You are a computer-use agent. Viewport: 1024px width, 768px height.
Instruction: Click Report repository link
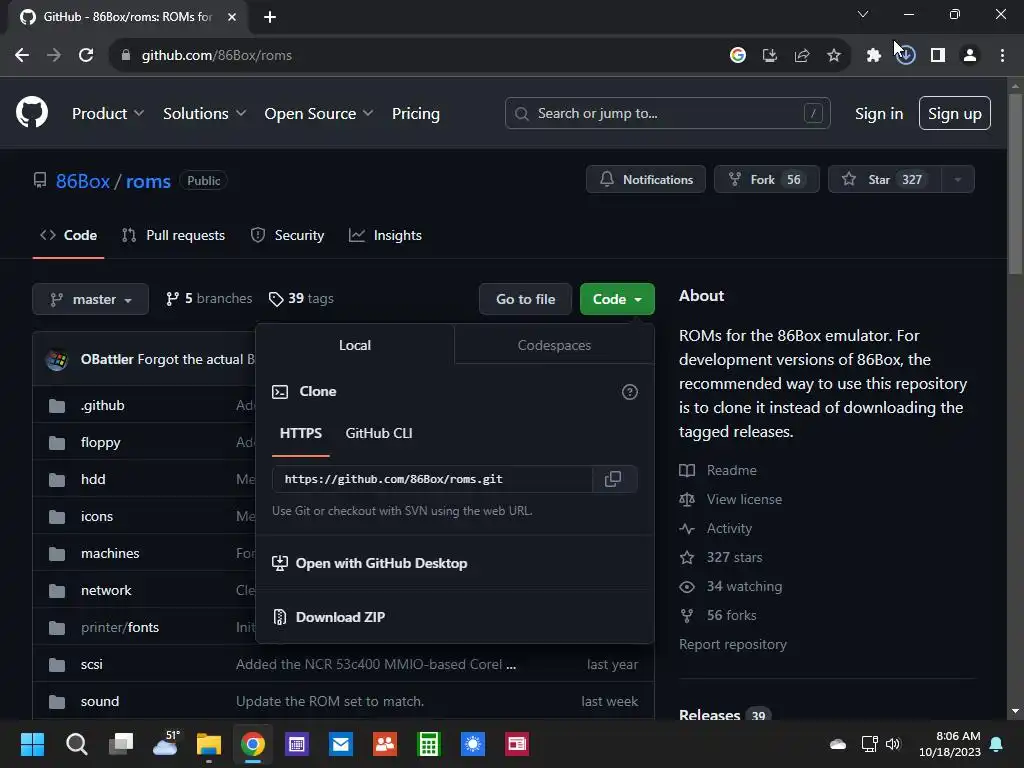click(x=733, y=645)
